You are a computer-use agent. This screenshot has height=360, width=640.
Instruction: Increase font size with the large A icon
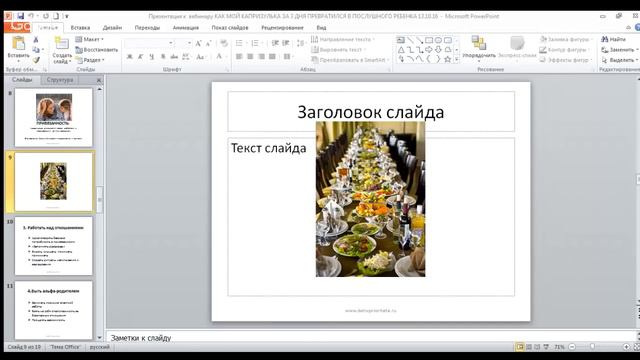pyautogui.click(x=198, y=43)
